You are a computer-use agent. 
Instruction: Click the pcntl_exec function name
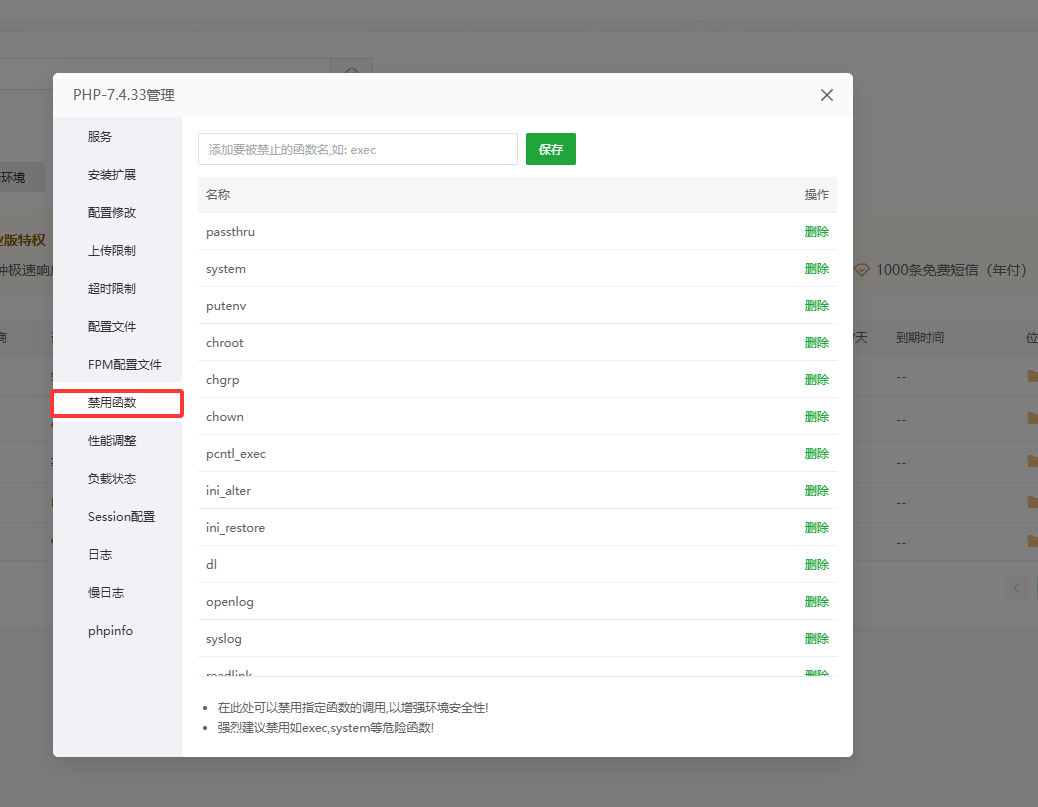click(236, 454)
